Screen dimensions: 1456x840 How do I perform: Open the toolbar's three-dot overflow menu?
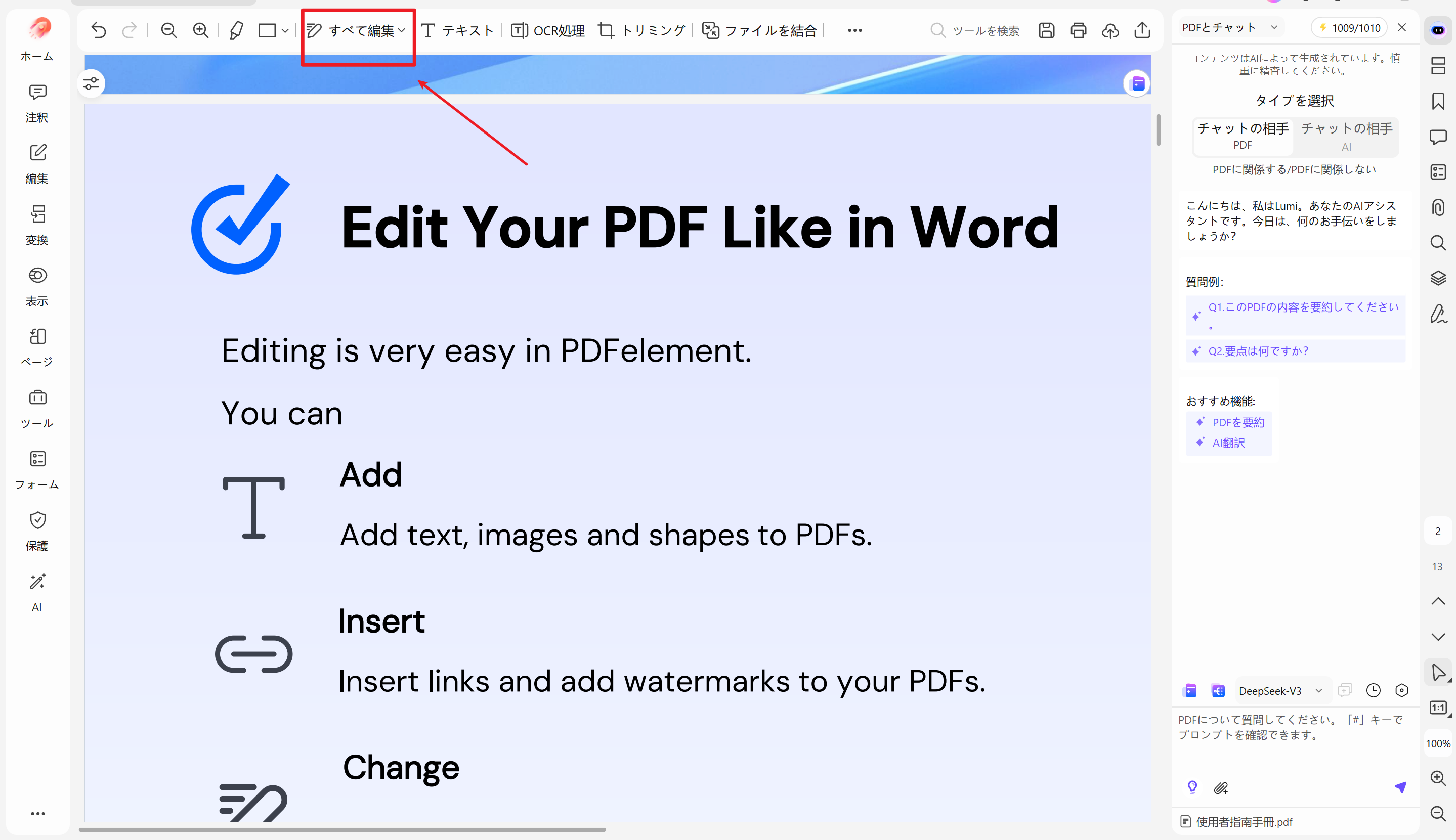[x=854, y=30]
